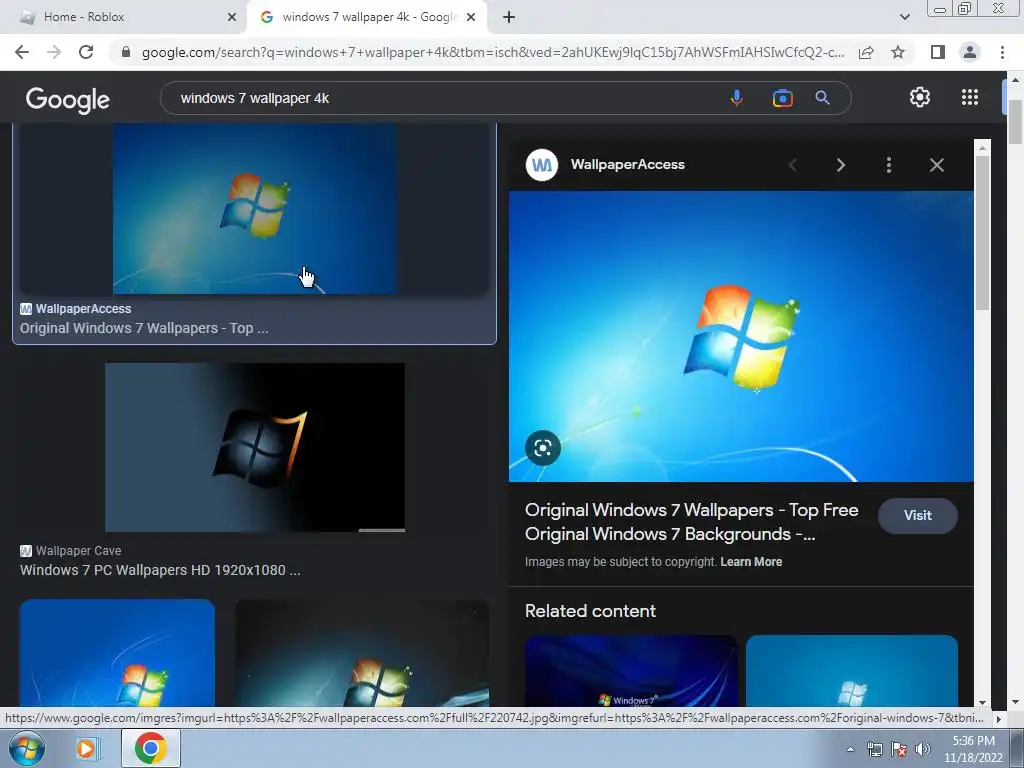Viewport: 1024px width, 768px height.
Task: Go forward in browser history
Action: point(54,52)
